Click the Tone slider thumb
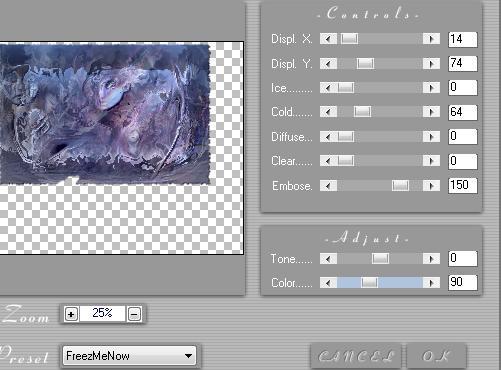The width and height of the screenshot is (501, 370). click(380, 258)
